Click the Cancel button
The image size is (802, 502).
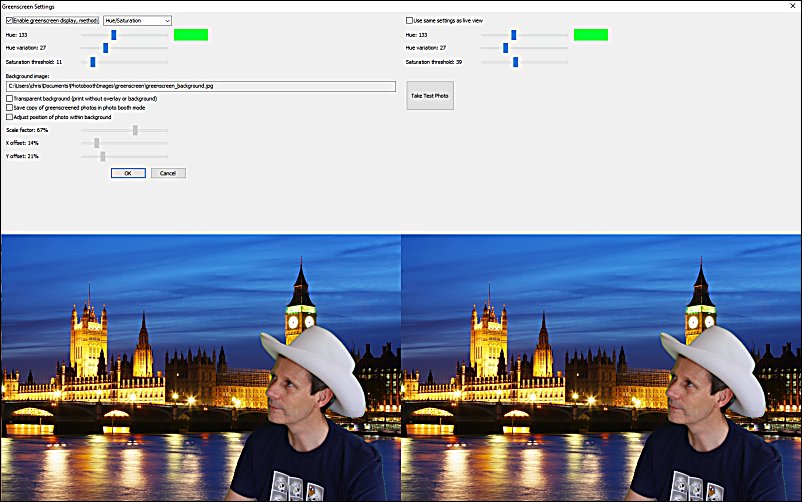pyautogui.click(x=168, y=173)
